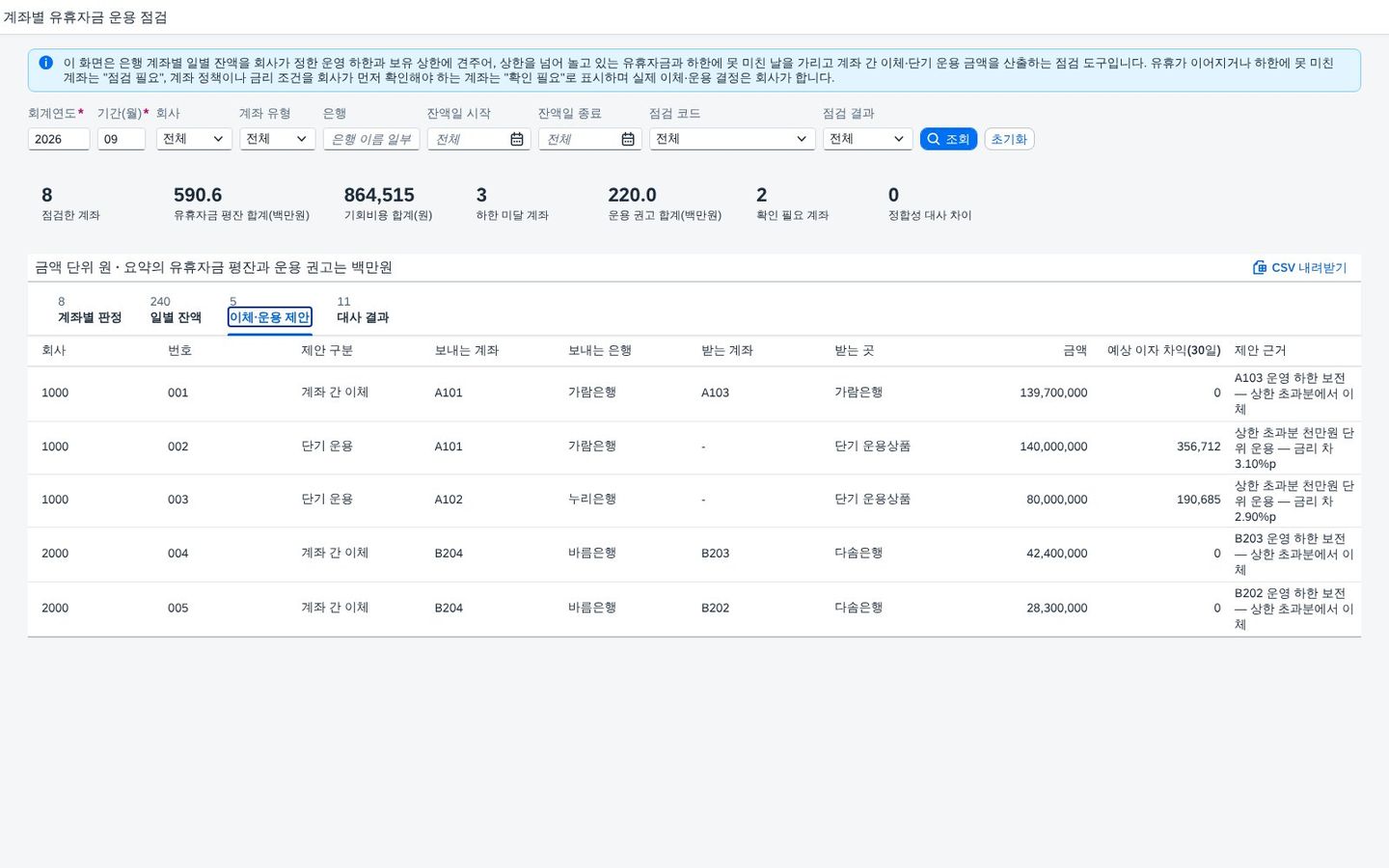Click the A102 sending account cell
The image size is (1389, 868).
(x=449, y=500)
